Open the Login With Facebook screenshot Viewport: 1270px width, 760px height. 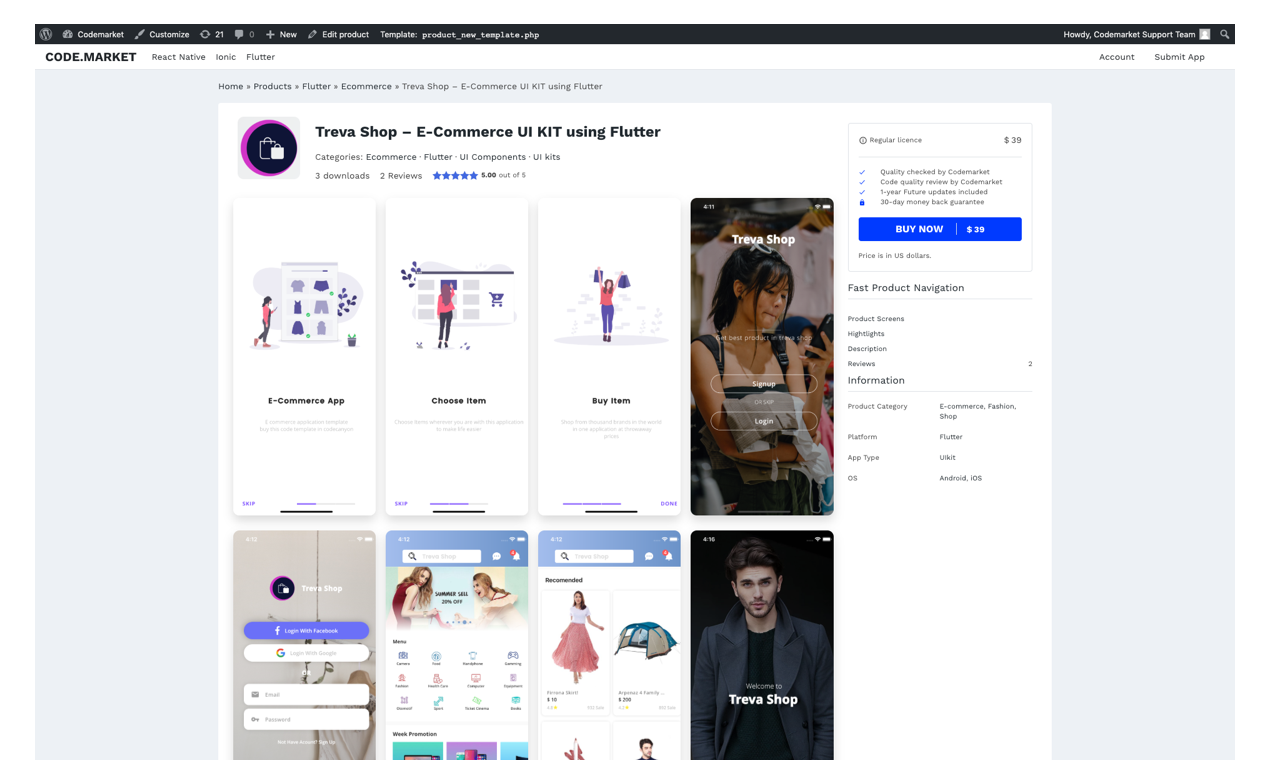(305, 645)
